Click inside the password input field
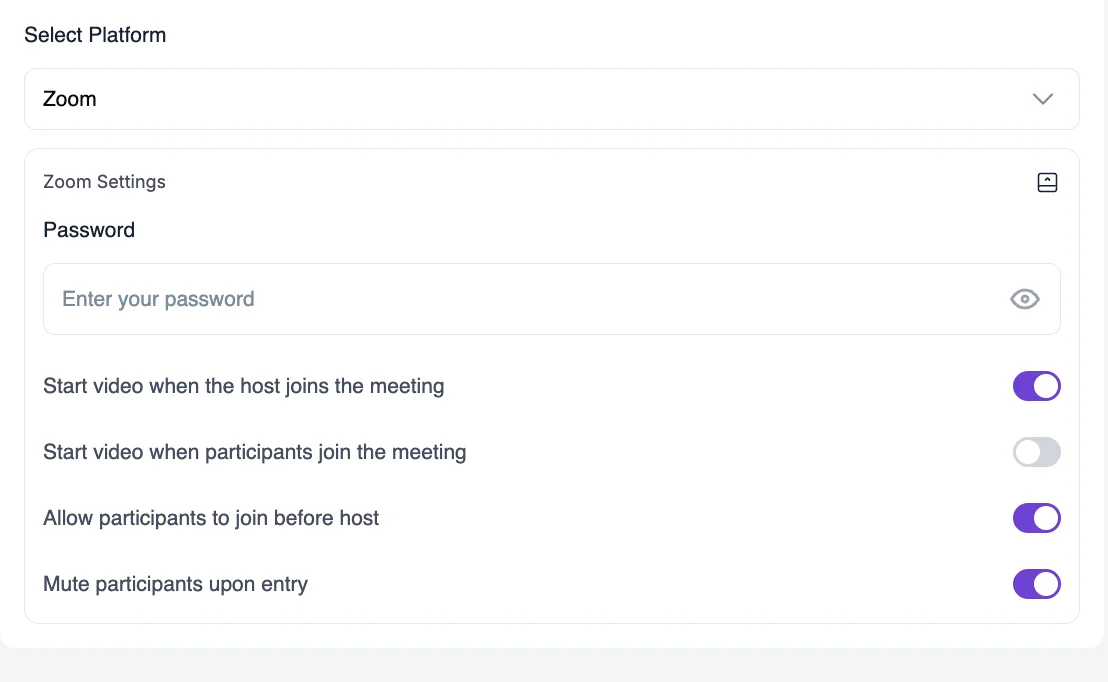This screenshot has height=682, width=1108. pyautogui.click(x=400, y=298)
